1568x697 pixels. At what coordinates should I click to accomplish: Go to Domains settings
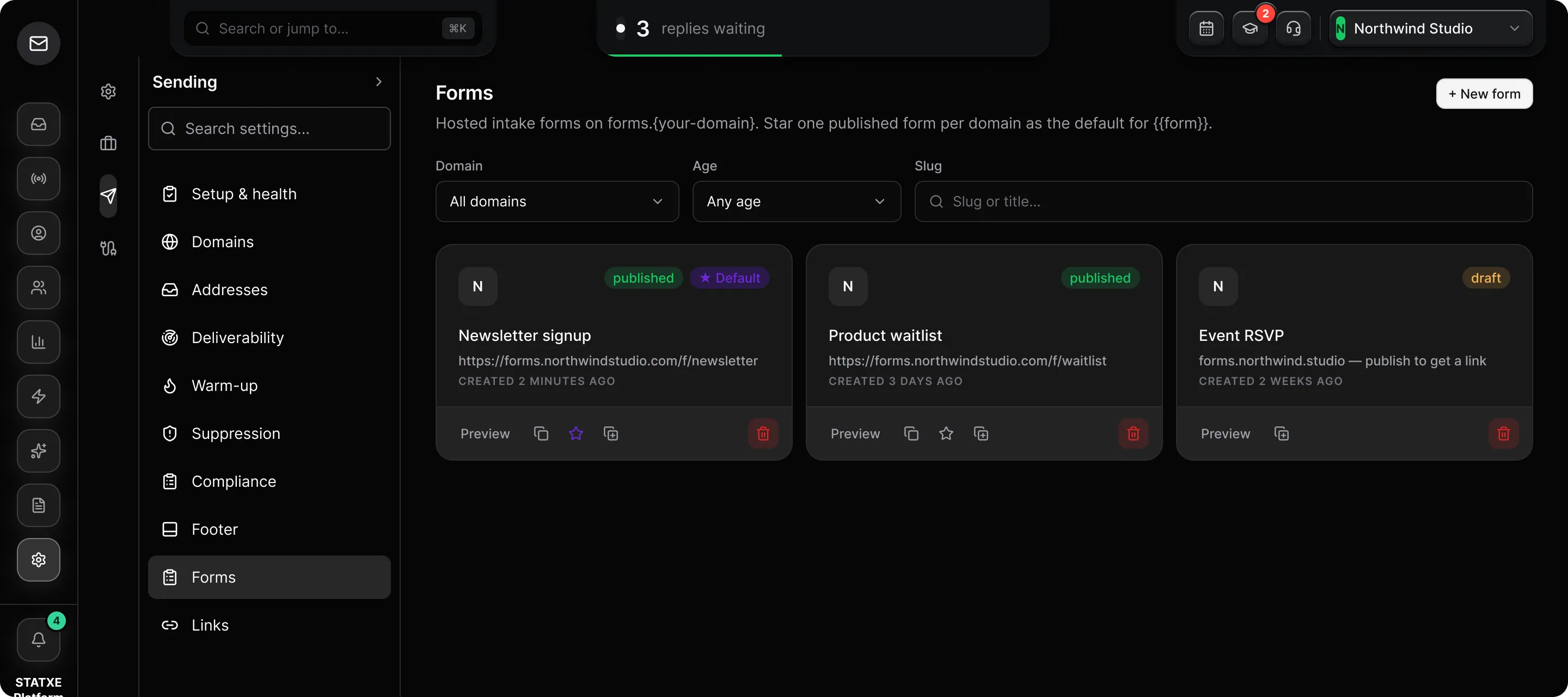(269, 242)
